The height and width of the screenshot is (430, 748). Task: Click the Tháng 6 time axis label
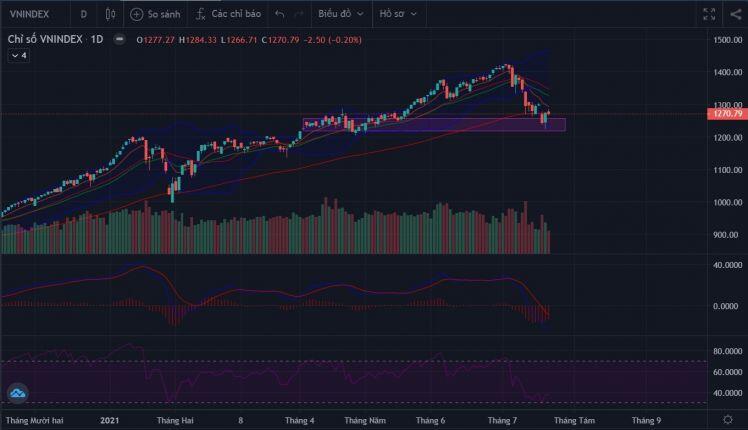tap(430, 420)
